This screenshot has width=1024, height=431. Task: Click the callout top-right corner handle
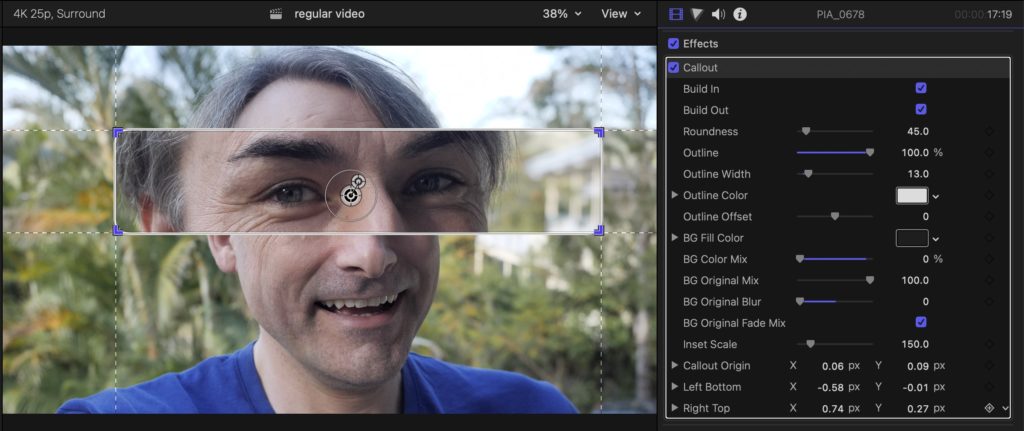[599, 133]
